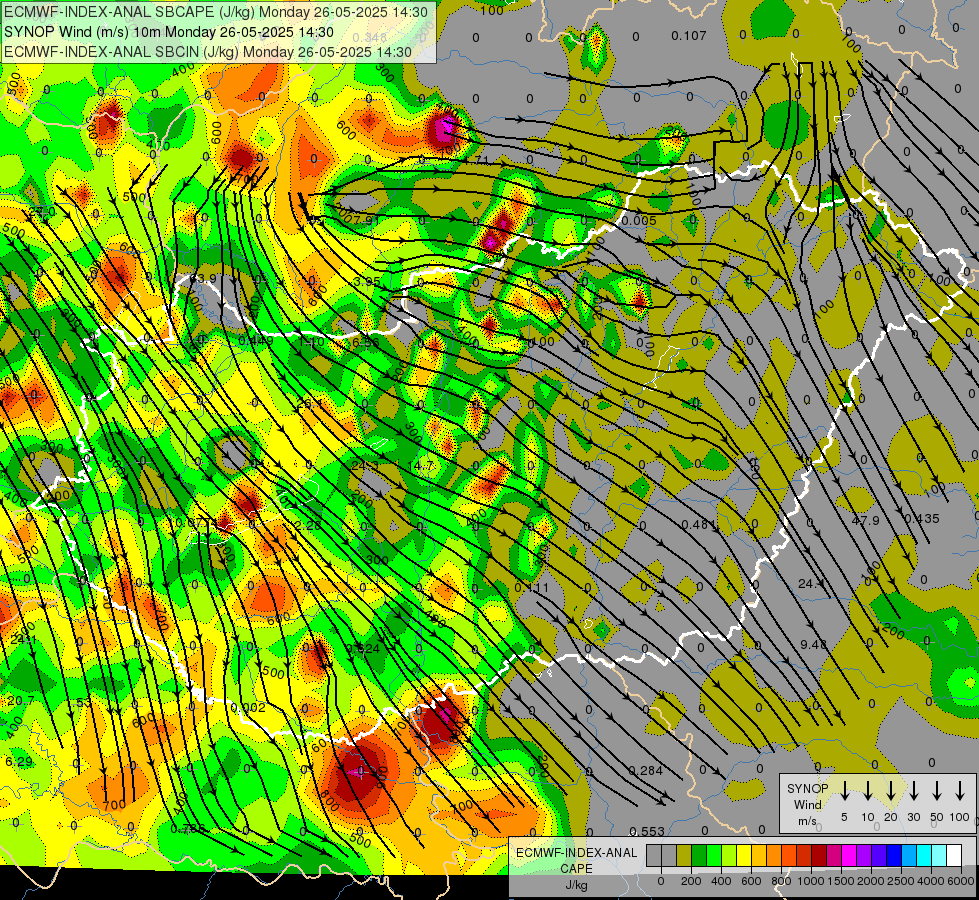Viewport: 979px width, 900px height.
Task: Click the '0.005' value on the map
Action: 639,220
